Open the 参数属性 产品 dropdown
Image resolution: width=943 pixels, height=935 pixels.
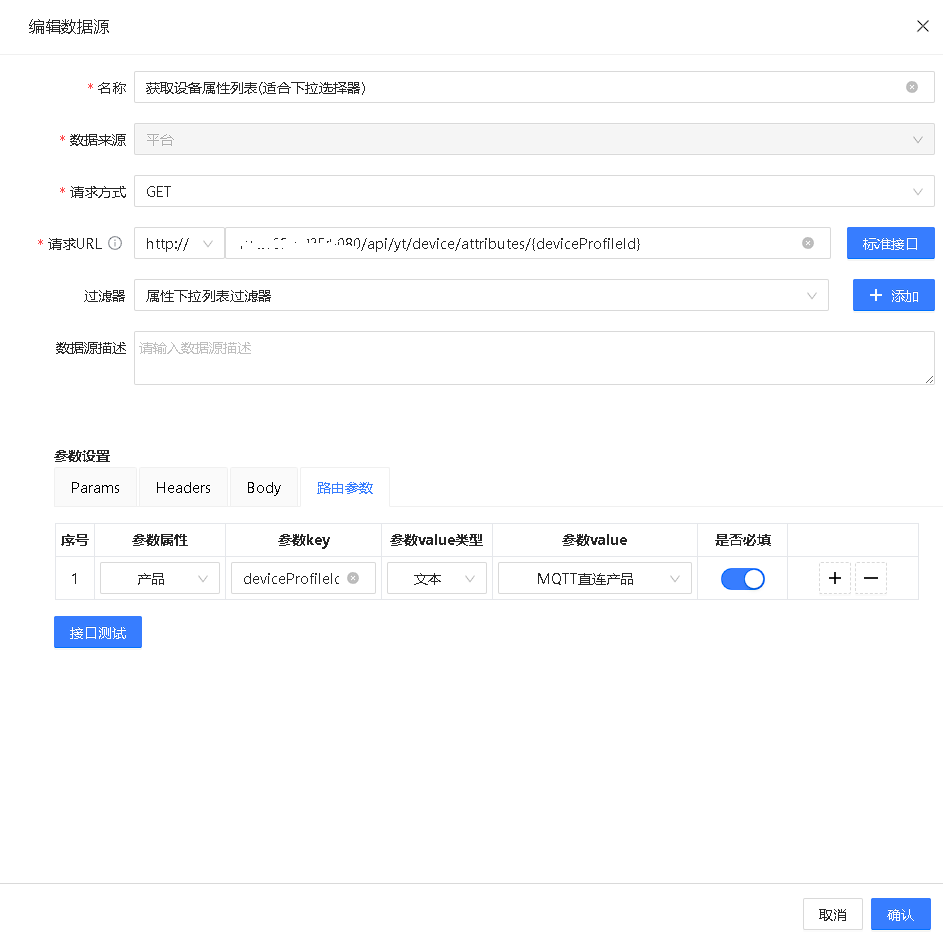pos(160,578)
